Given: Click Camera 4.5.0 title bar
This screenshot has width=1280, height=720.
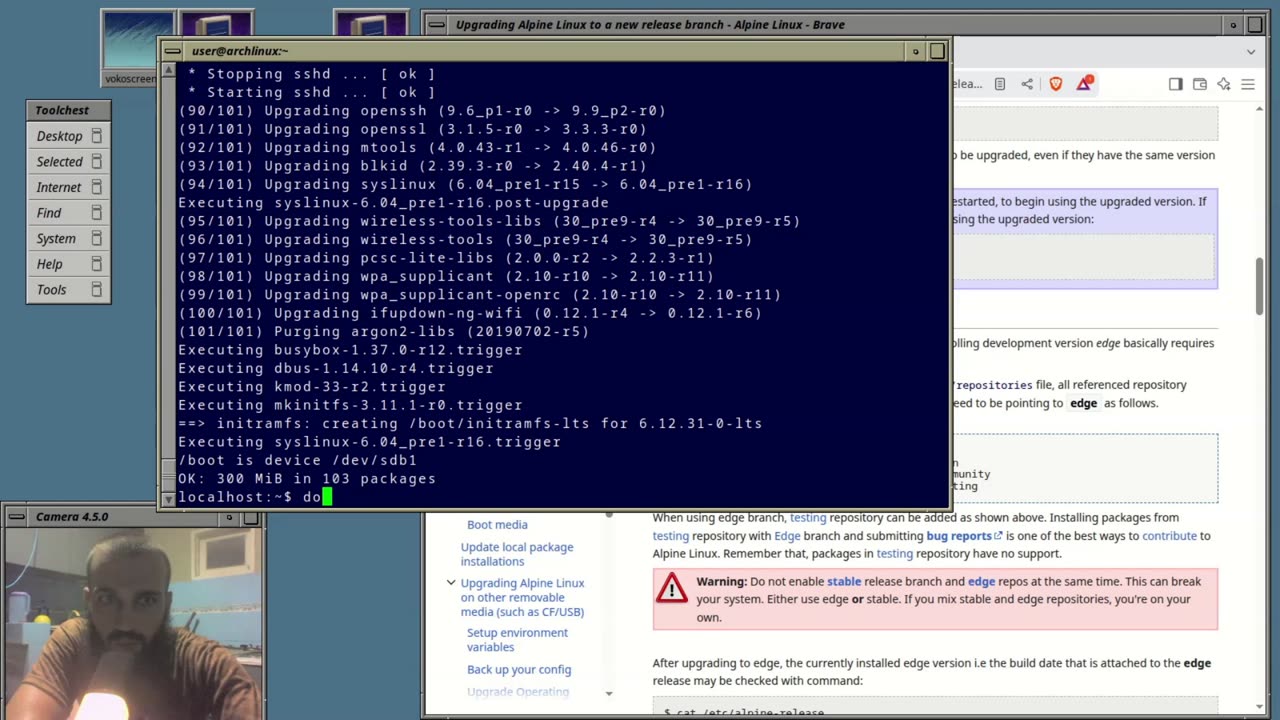Looking at the screenshot, I should tap(120, 517).
